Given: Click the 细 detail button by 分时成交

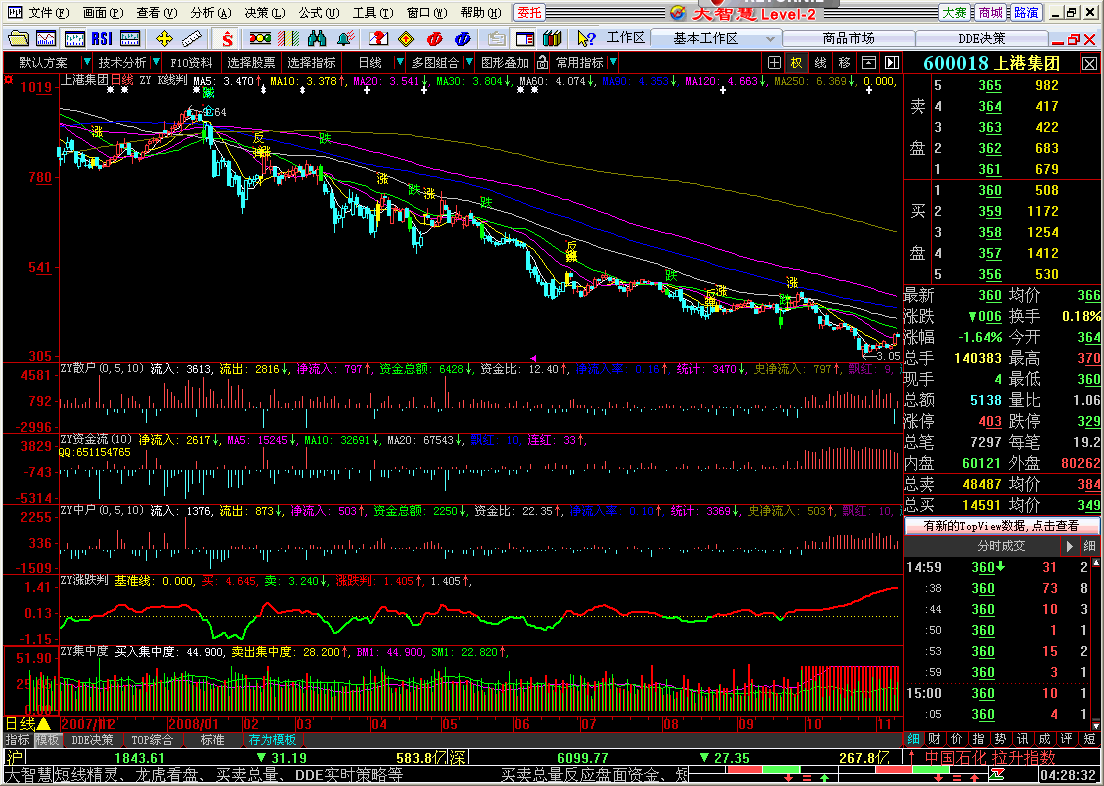Looking at the screenshot, I should 1090,546.
